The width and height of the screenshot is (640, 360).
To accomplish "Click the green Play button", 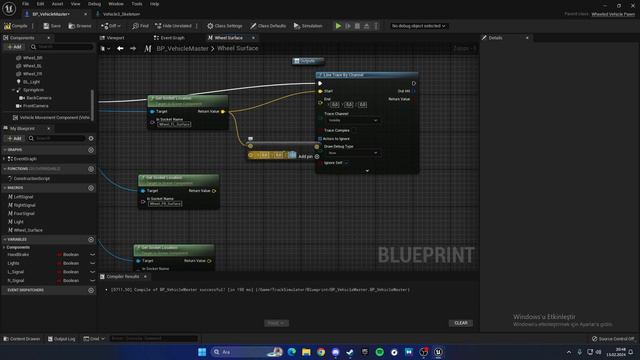I will coord(338,26).
